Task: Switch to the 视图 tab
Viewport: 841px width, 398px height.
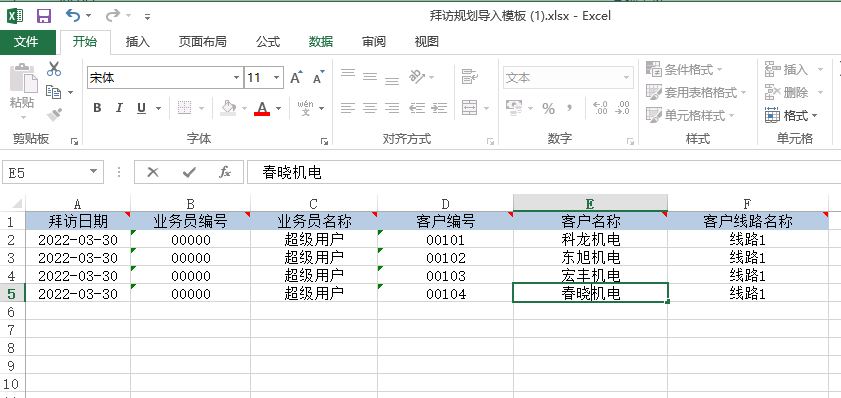Action: (426, 42)
